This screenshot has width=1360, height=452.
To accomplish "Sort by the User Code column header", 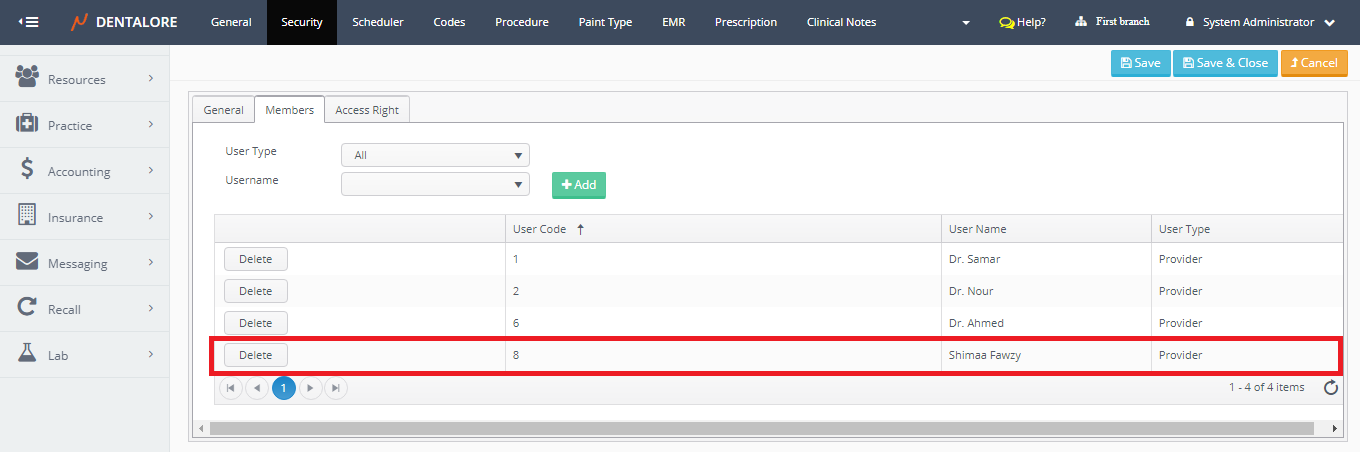I will [x=540, y=229].
